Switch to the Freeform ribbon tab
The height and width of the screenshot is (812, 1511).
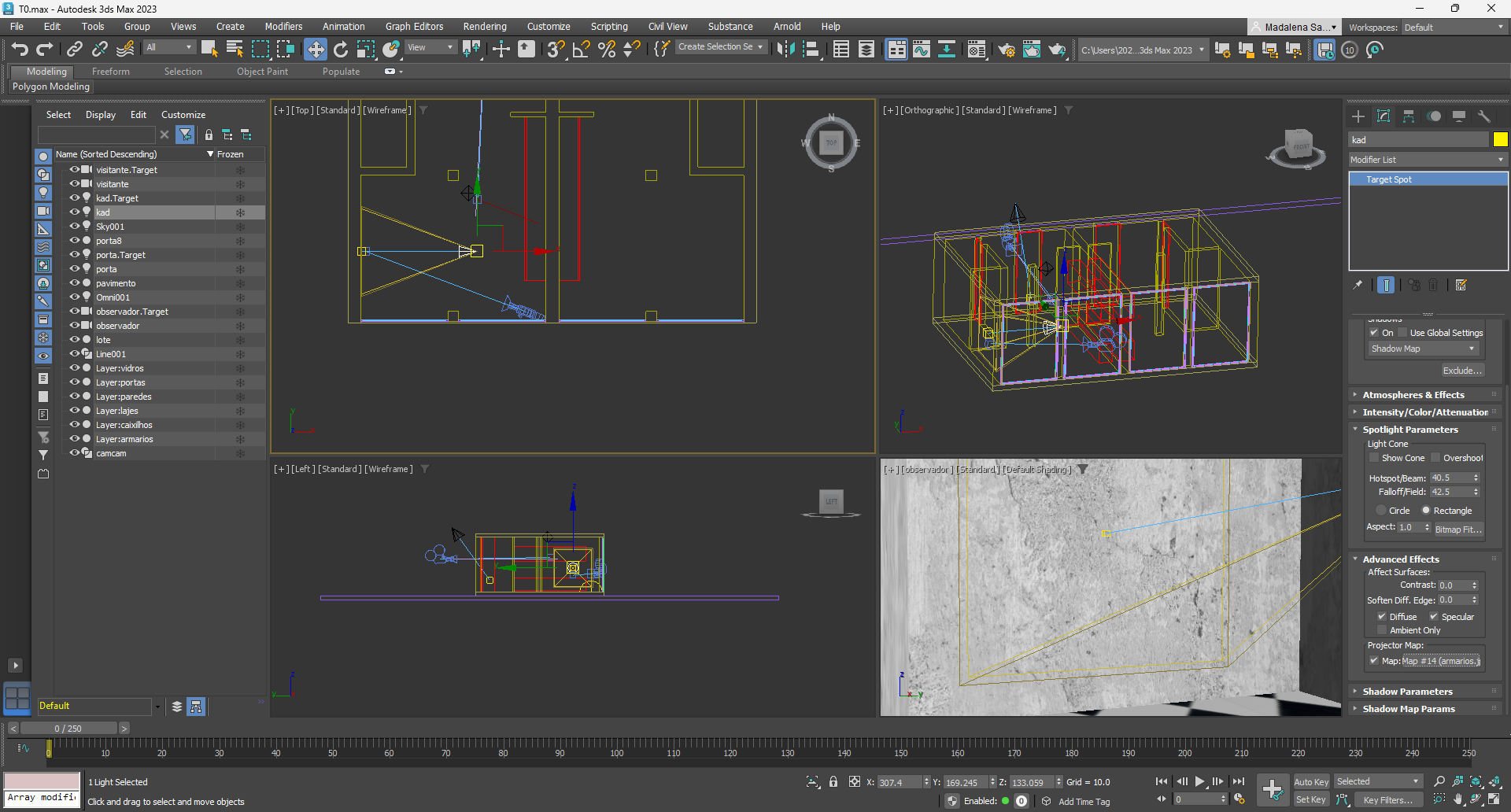(110, 72)
